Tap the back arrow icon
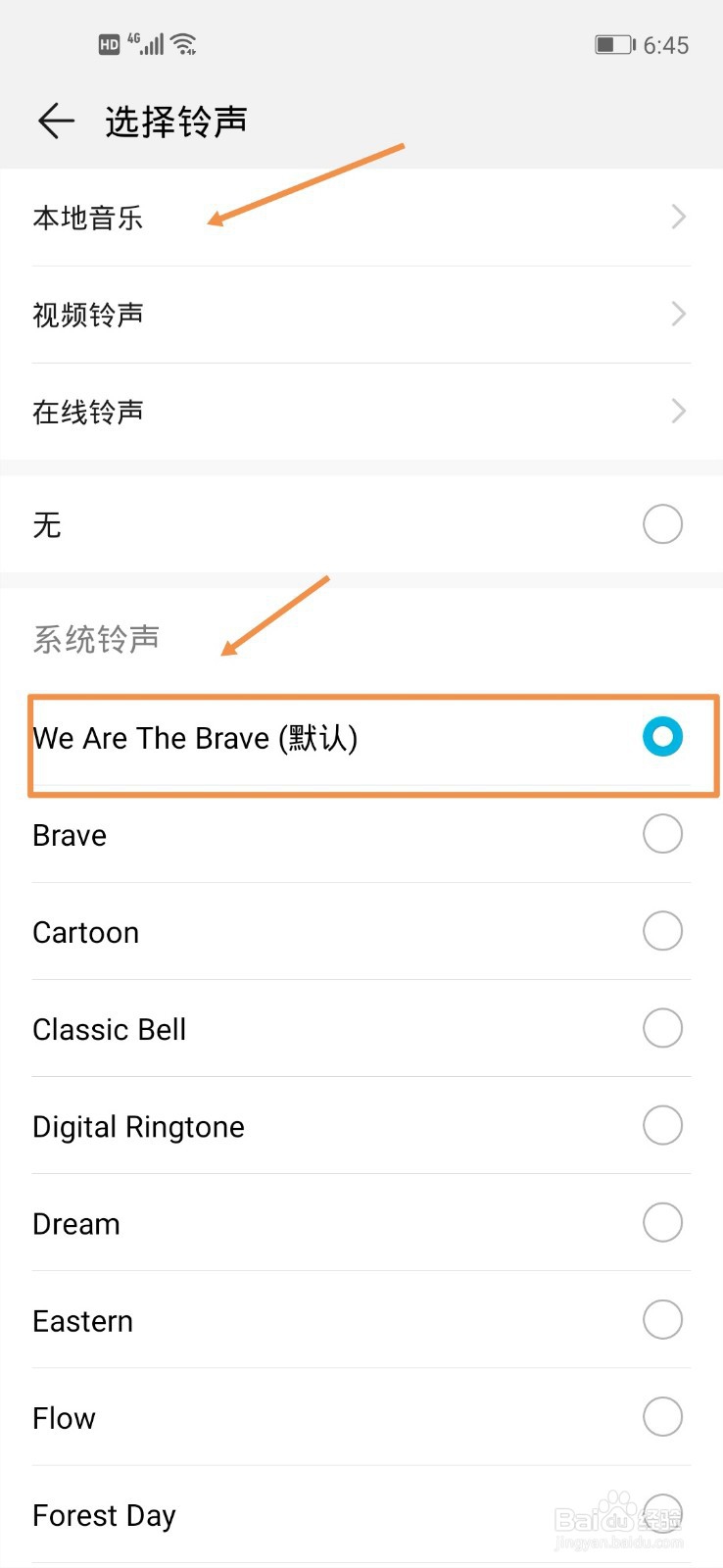The image size is (723, 1568). 56,122
